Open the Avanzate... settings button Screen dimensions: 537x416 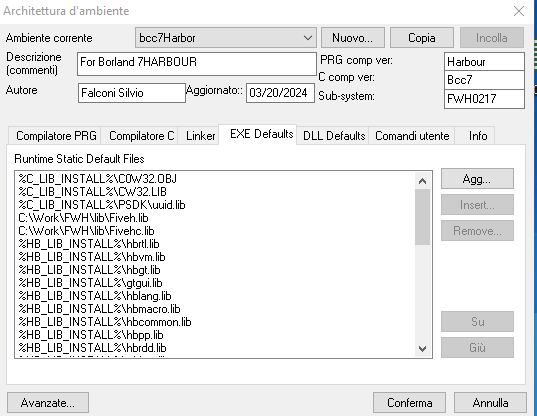click(x=48, y=403)
